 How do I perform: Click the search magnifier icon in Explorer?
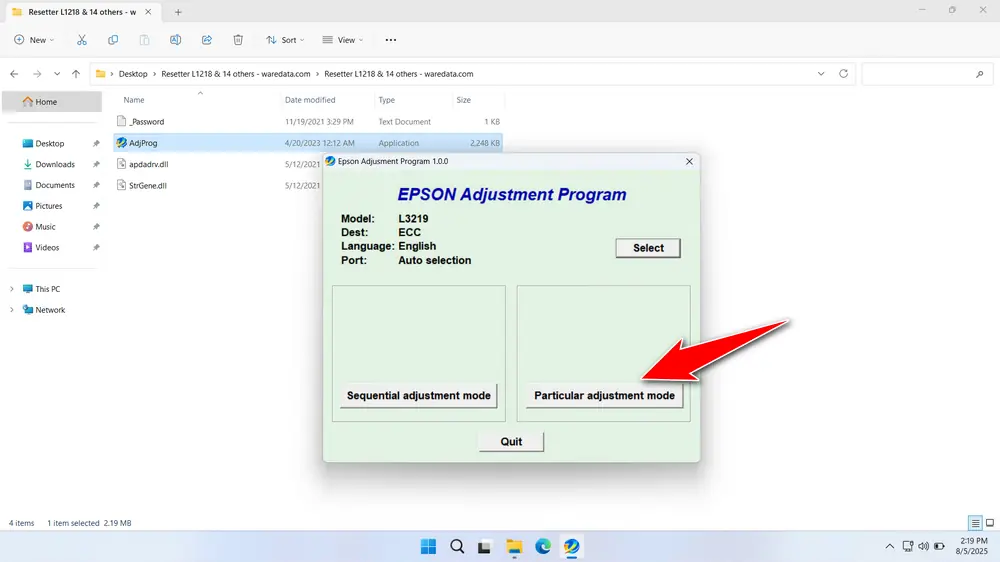click(980, 74)
